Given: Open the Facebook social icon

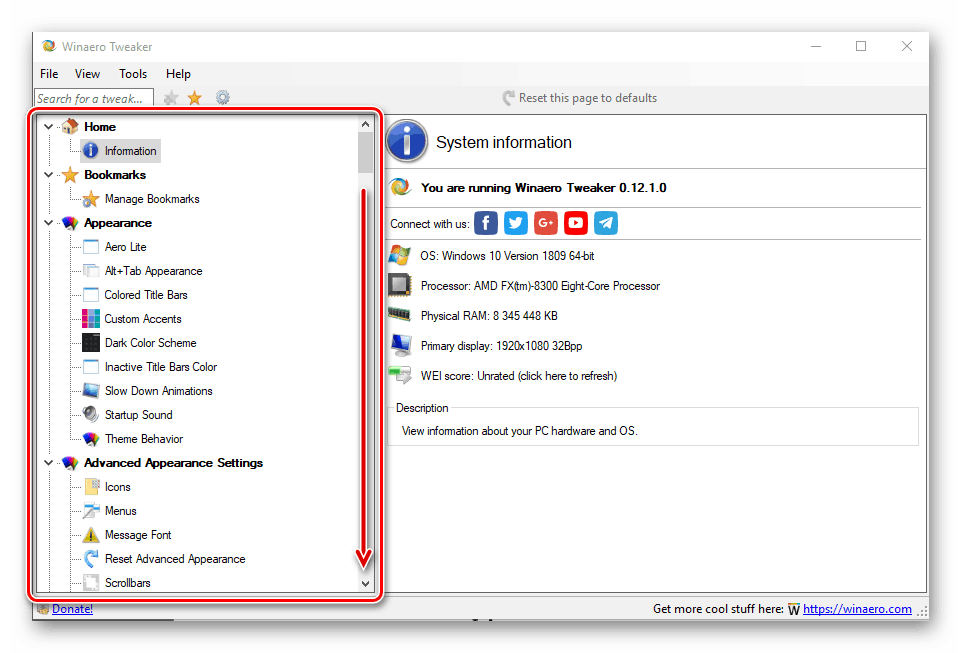Looking at the screenshot, I should 486,223.
